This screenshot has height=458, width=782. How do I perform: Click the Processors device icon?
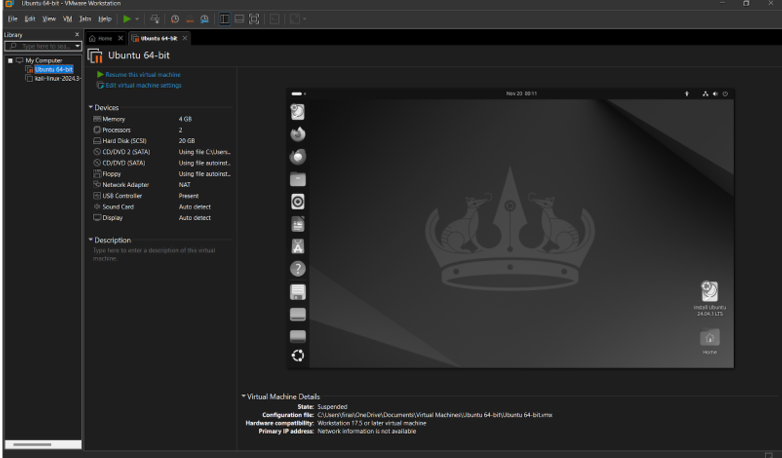point(97,130)
